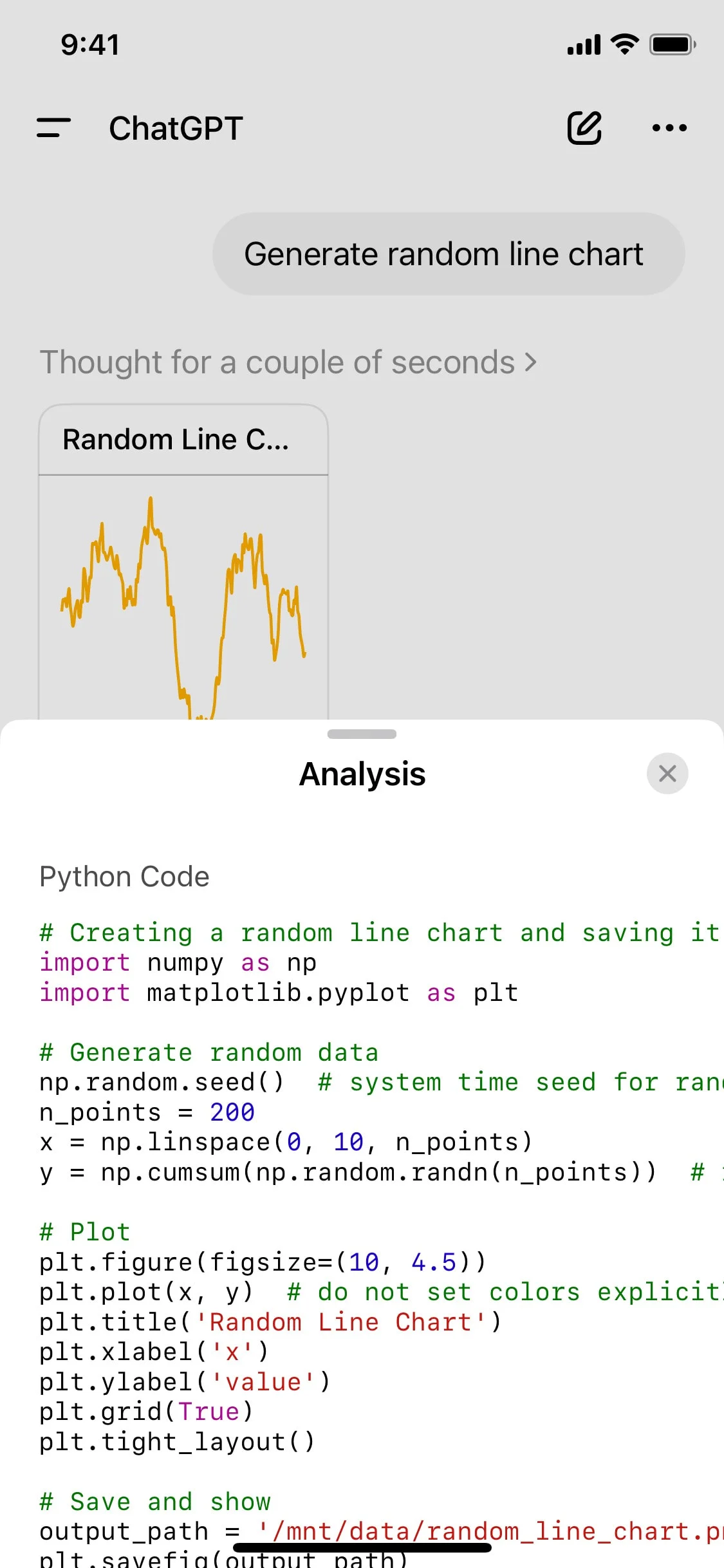
Task: Expand 'Thought for a couple of seconds'
Action: coord(288,362)
